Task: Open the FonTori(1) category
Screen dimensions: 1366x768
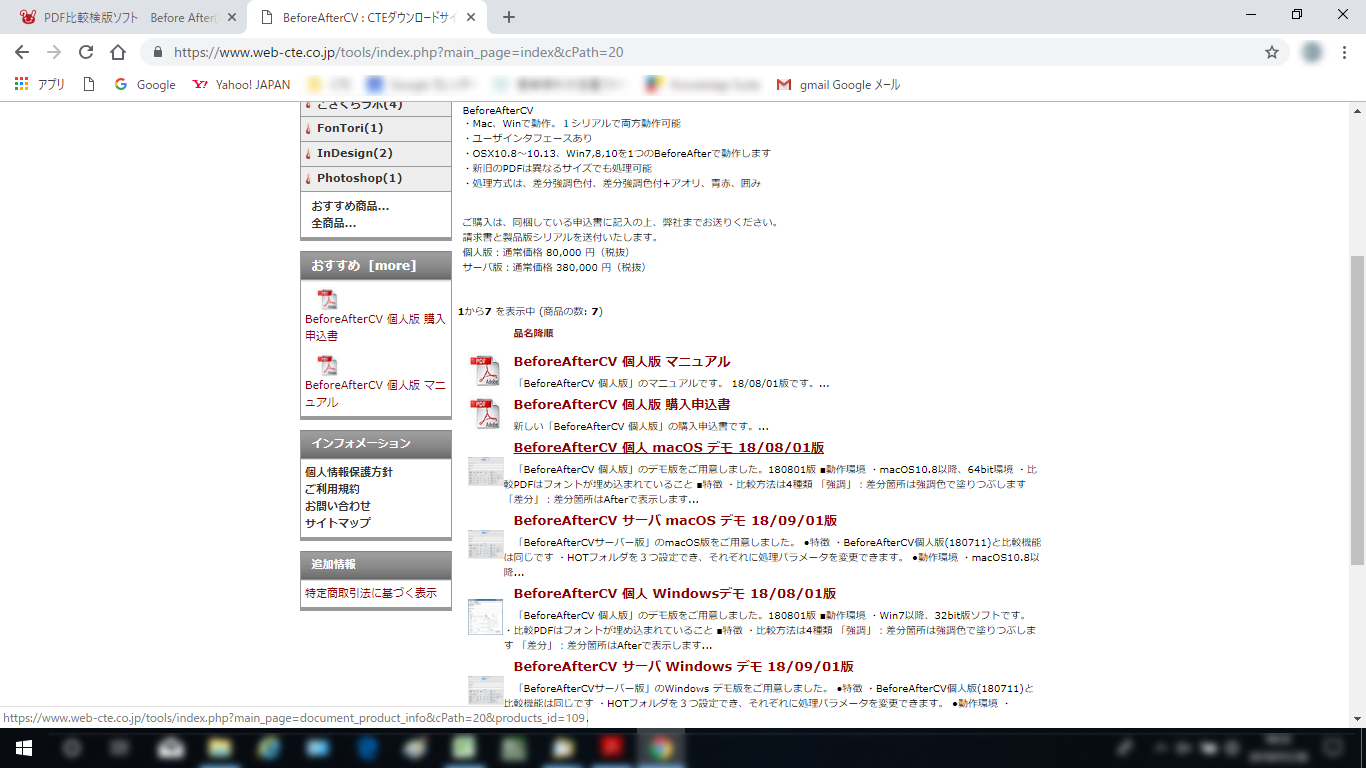Action: 350,128
